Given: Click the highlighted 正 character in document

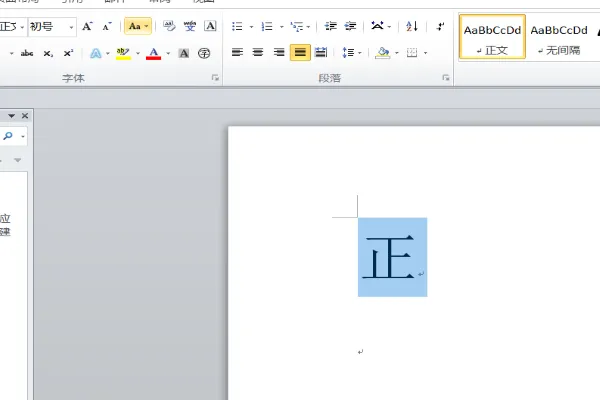Looking at the screenshot, I should (x=390, y=258).
